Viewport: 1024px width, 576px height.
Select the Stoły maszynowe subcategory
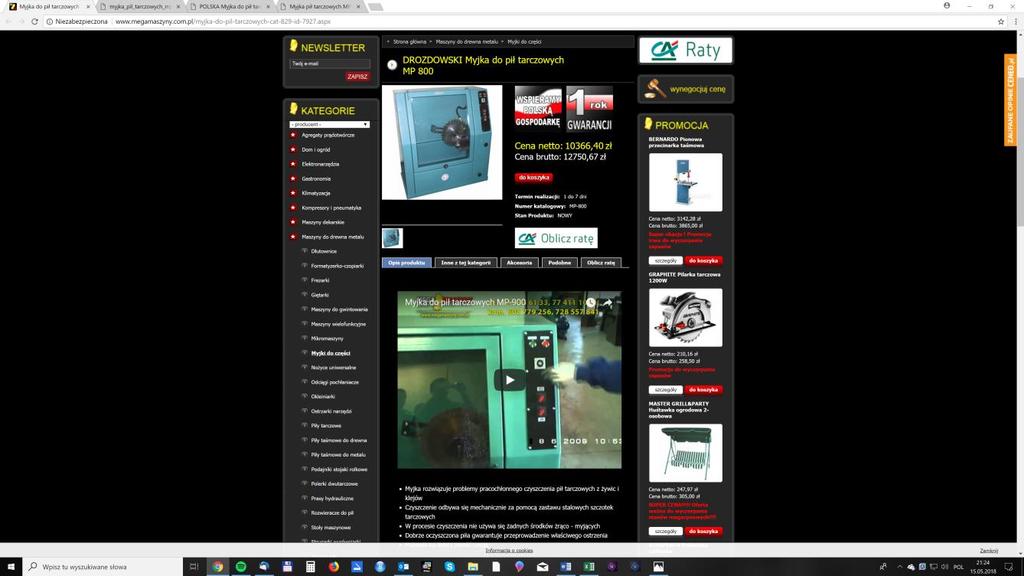[330, 527]
